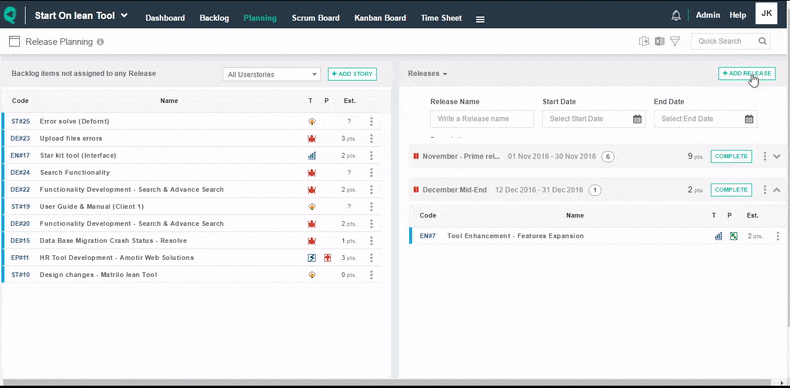Viewport: 790px width, 388px height.
Task: Open options menu for December Mid-End release
Action: (765, 190)
